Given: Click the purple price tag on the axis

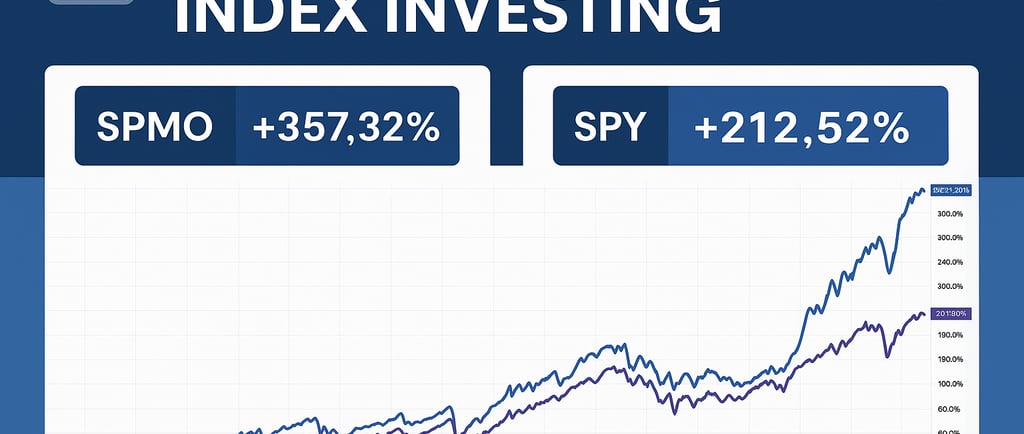Looking at the screenshot, I should point(951,314).
